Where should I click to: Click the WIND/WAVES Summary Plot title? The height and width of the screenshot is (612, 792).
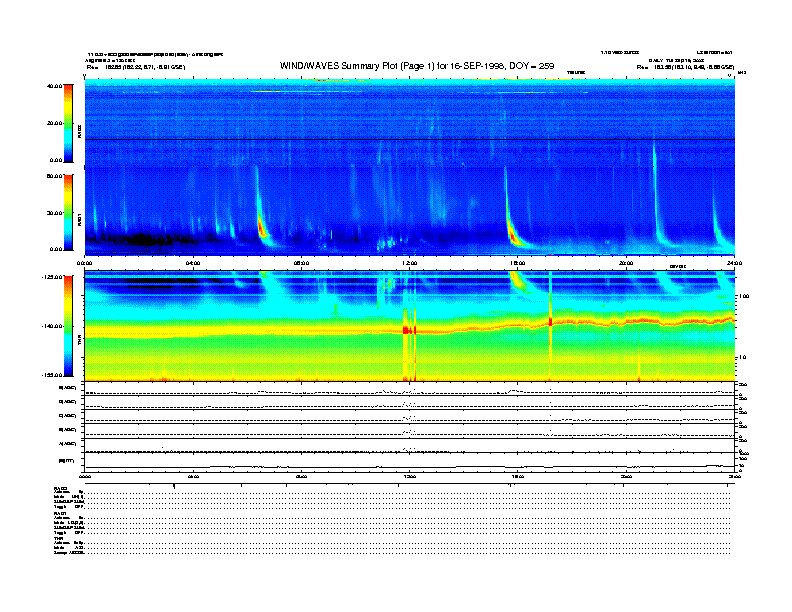[409, 67]
